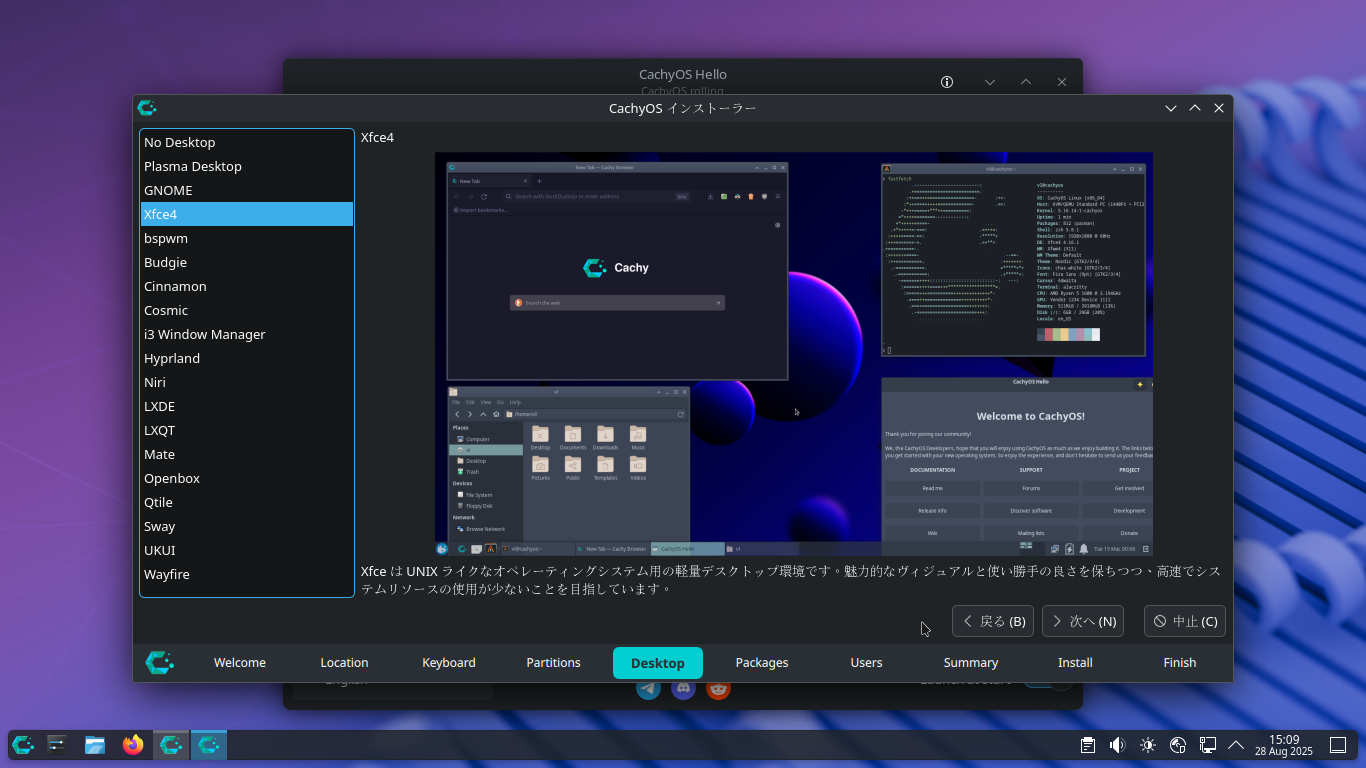Click the brightness tray icon

click(x=1148, y=745)
